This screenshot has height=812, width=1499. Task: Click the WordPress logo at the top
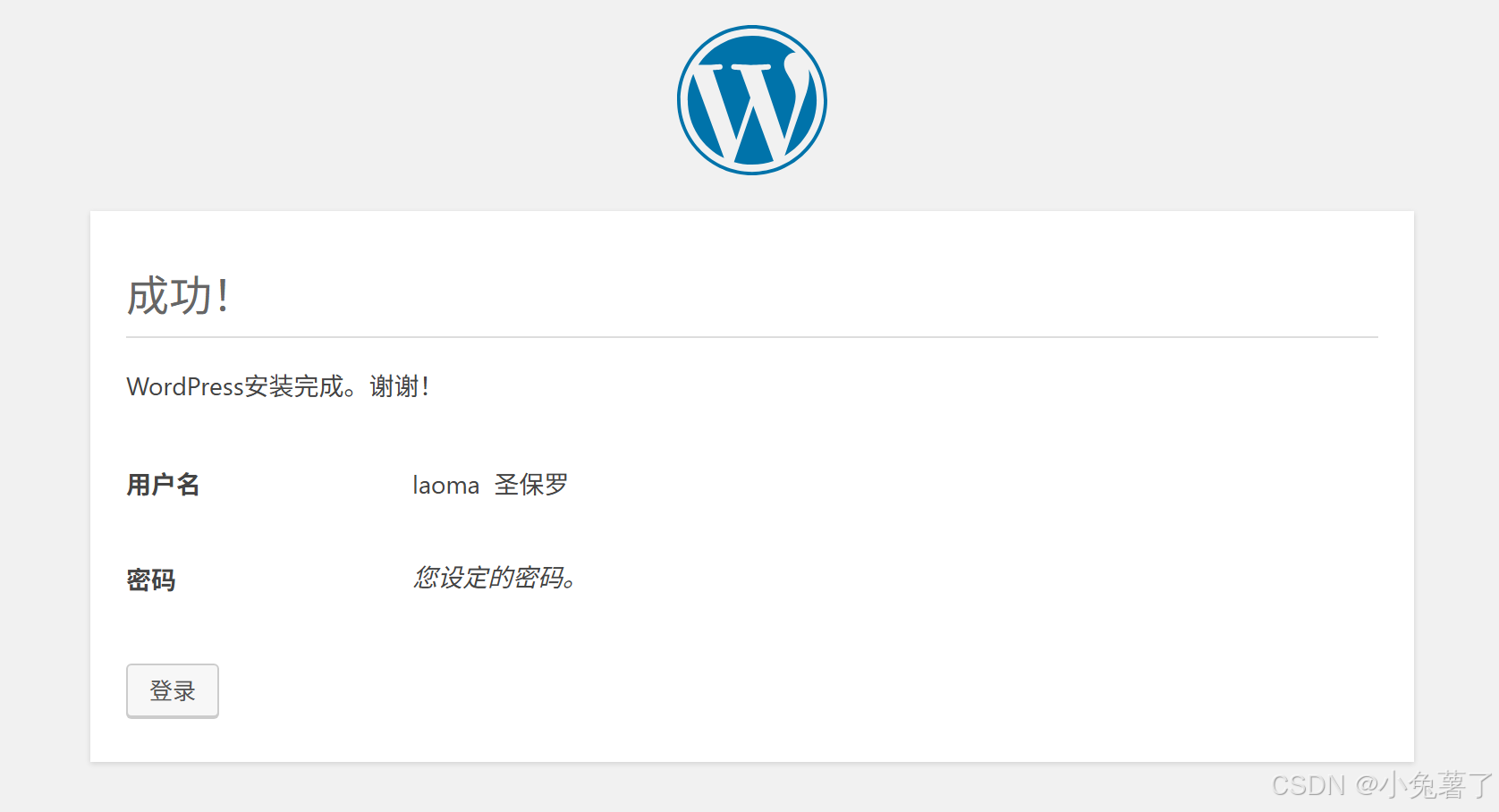(x=751, y=100)
